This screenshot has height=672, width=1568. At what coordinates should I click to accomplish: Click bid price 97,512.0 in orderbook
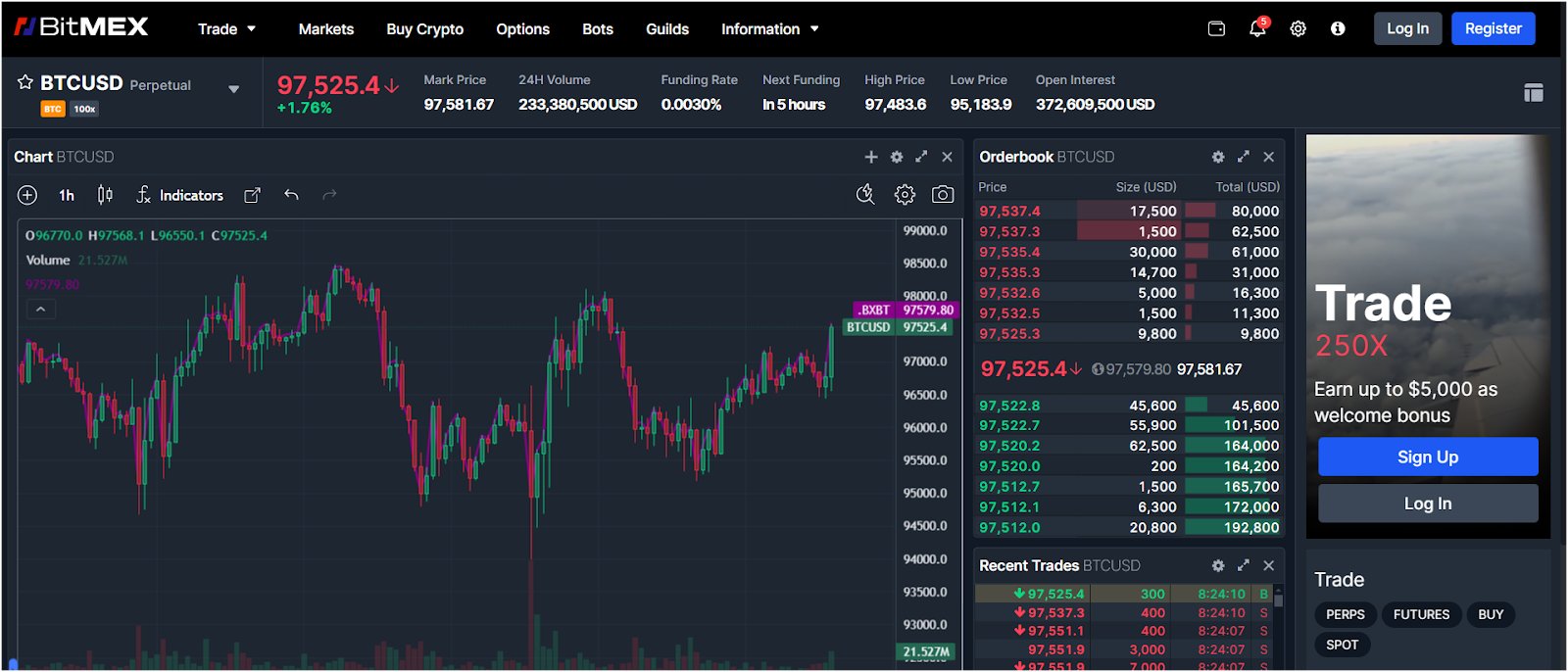pos(1009,528)
